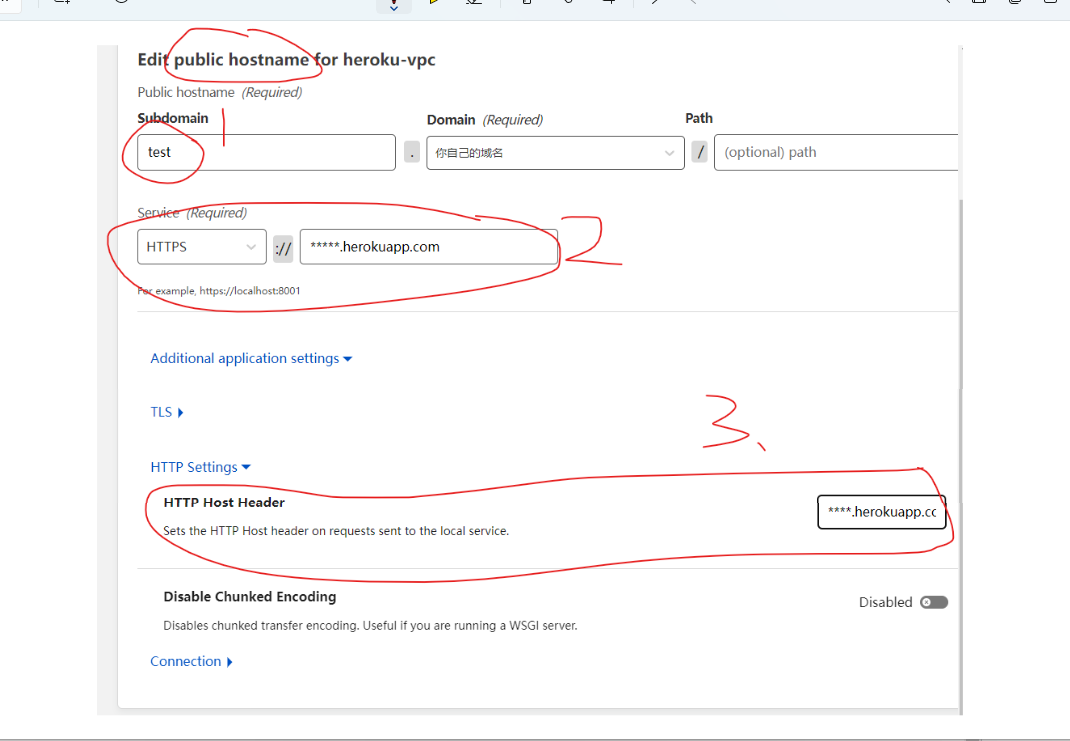Open the Domain dropdown

(556, 153)
